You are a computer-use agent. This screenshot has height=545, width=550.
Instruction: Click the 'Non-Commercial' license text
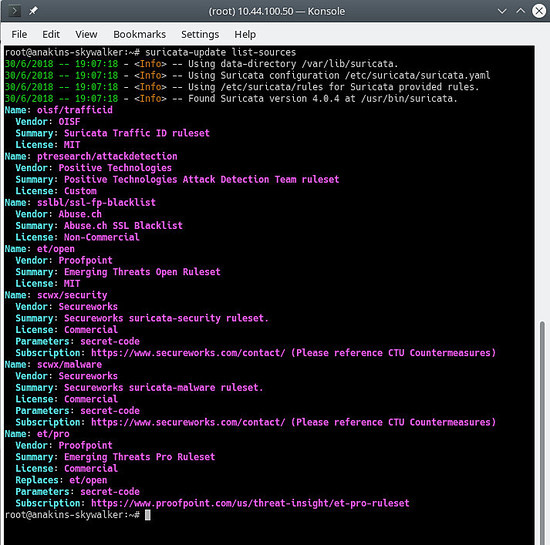(x=102, y=237)
